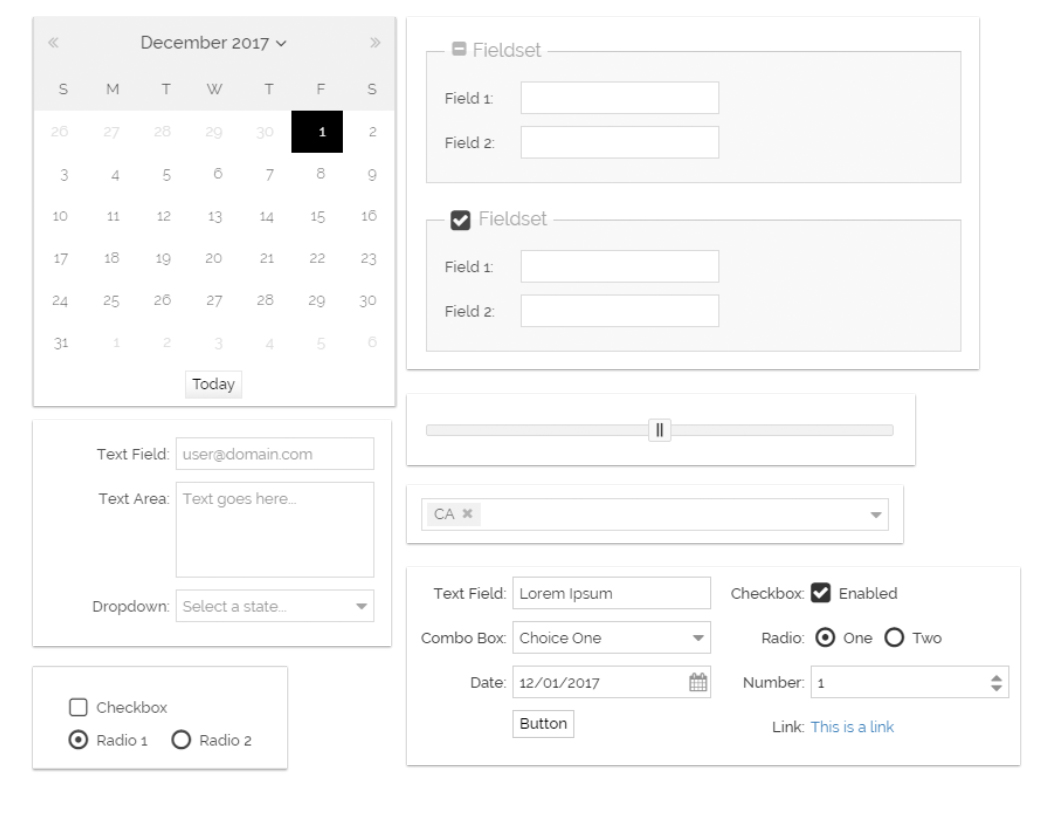Go to next month in calendar

375,43
